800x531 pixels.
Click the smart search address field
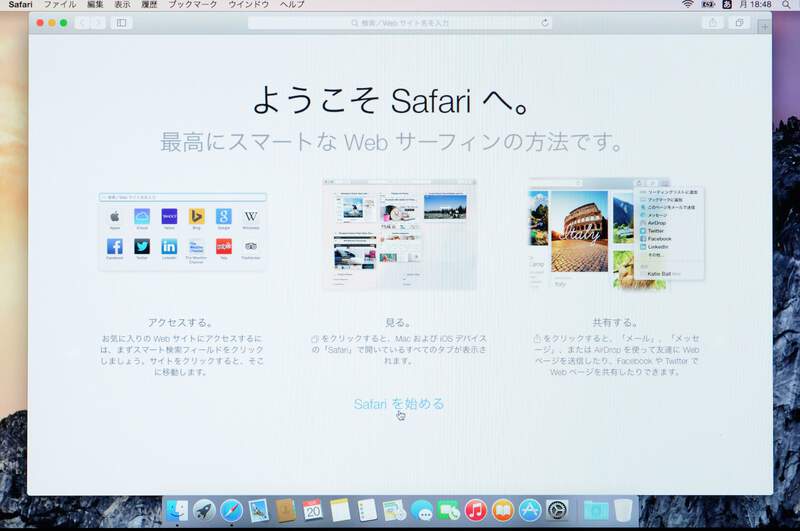(400, 23)
